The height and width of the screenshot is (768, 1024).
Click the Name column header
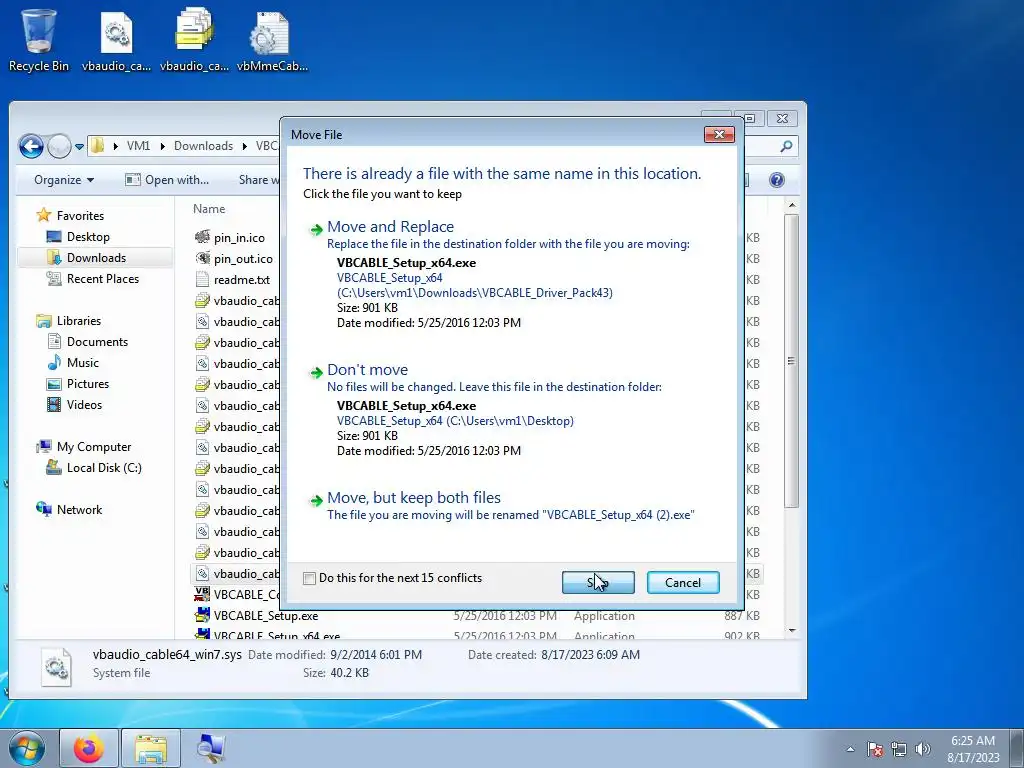click(209, 209)
